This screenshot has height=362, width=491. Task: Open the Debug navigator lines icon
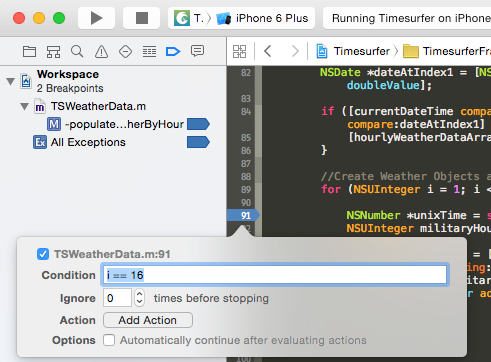pos(149,52)
